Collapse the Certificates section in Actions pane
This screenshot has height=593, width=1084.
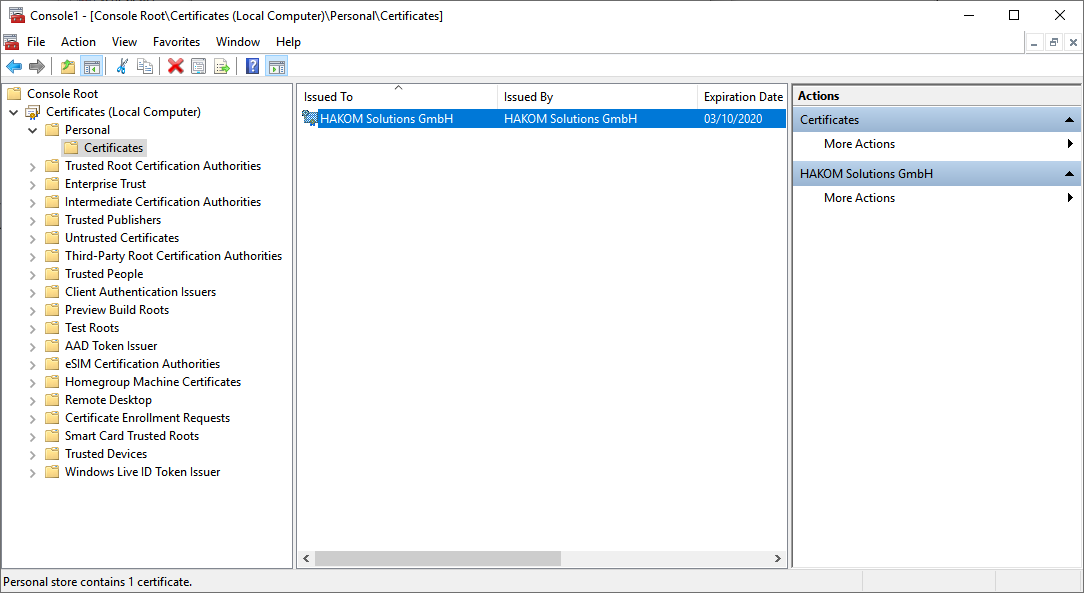[x=1070, y=120]
